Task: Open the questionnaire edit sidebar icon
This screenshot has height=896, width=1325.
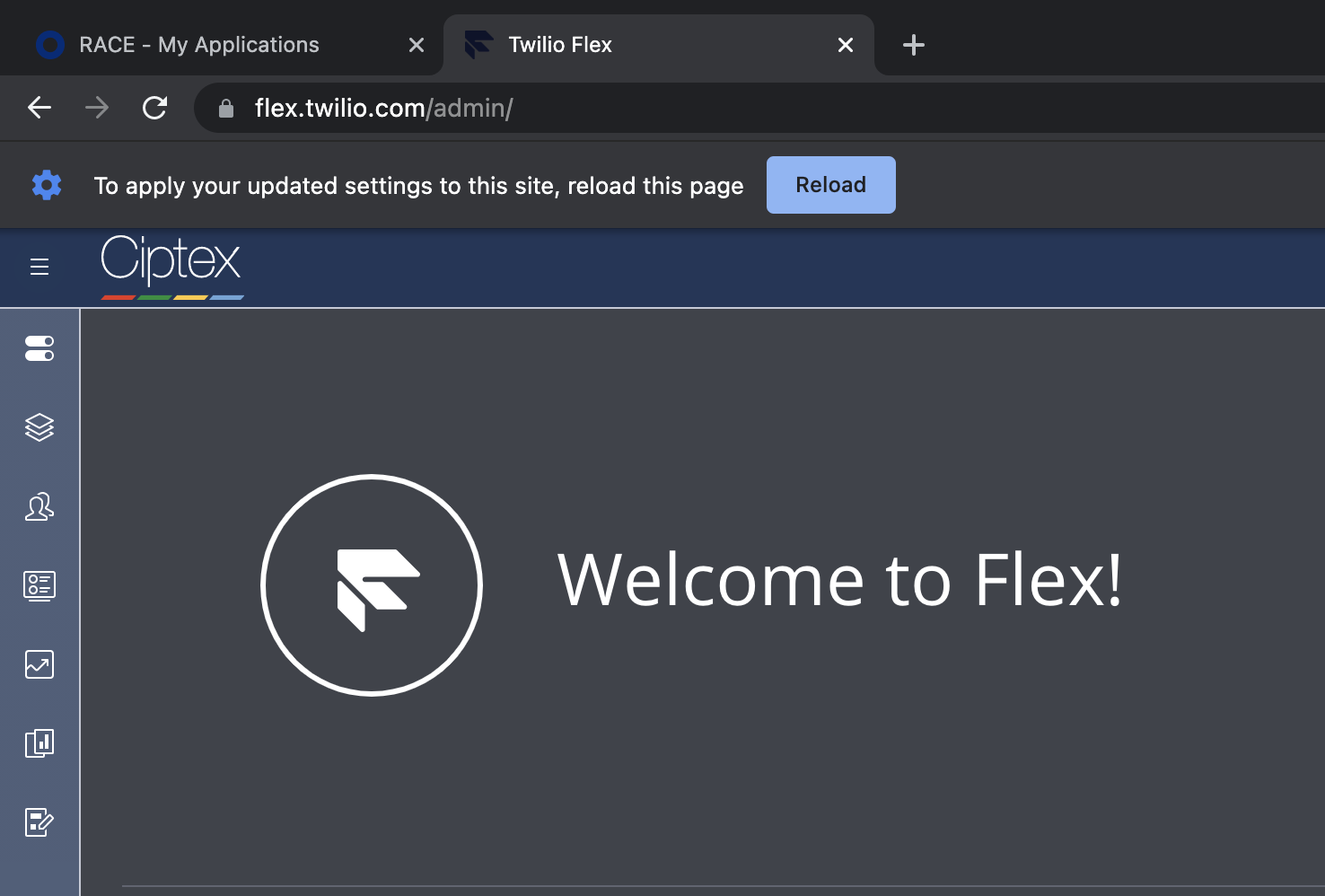Action: tap(39, 821)
